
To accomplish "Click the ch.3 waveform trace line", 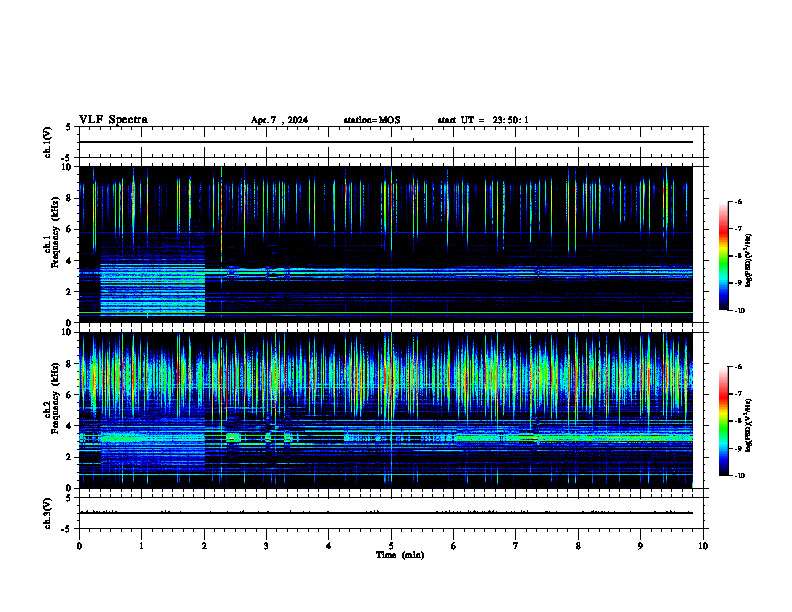I will pos(386,513).
